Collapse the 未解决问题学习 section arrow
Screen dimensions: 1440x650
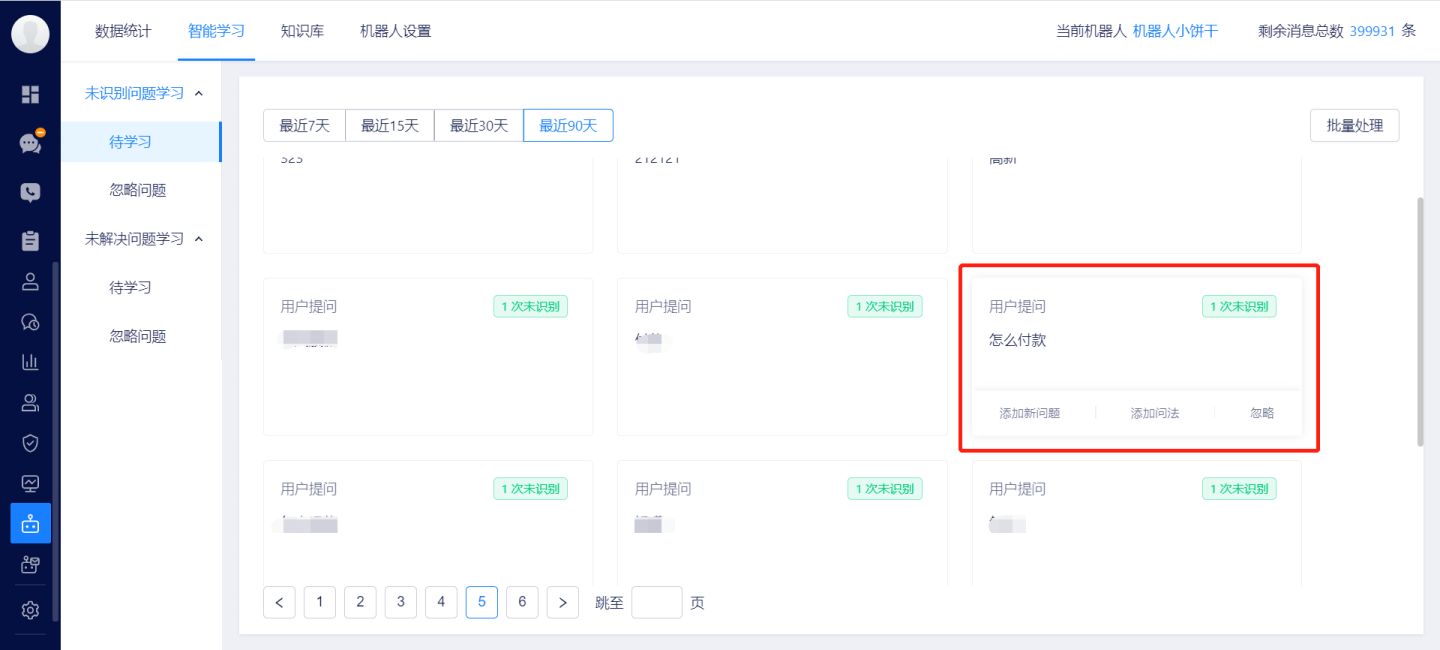coord(198,239)
